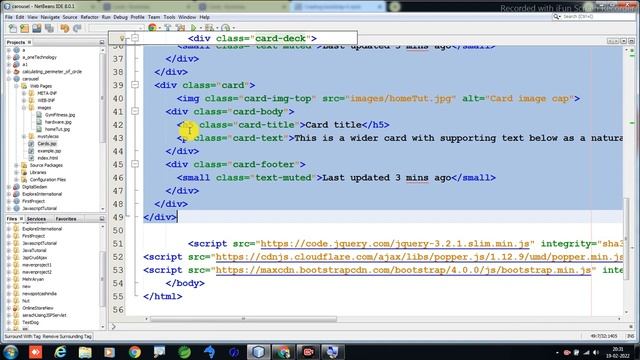
Task: Open the jquery slim script URL link
Action: point(395,244)
